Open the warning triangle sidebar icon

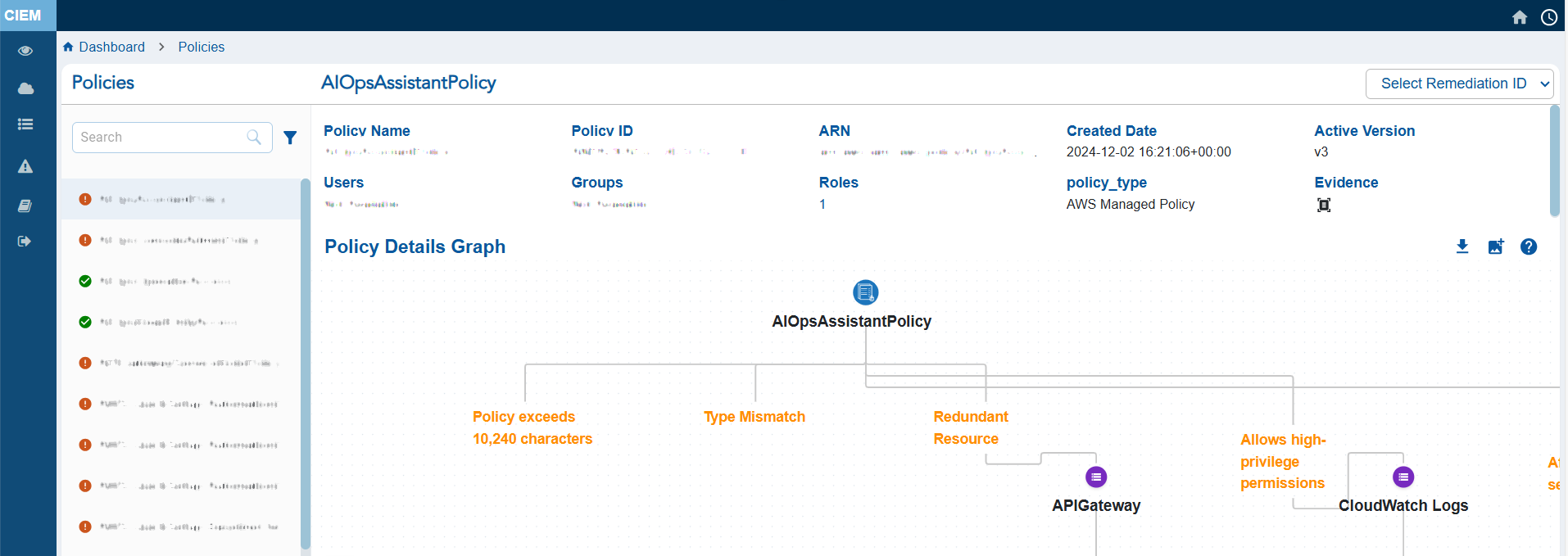(25, 167)
